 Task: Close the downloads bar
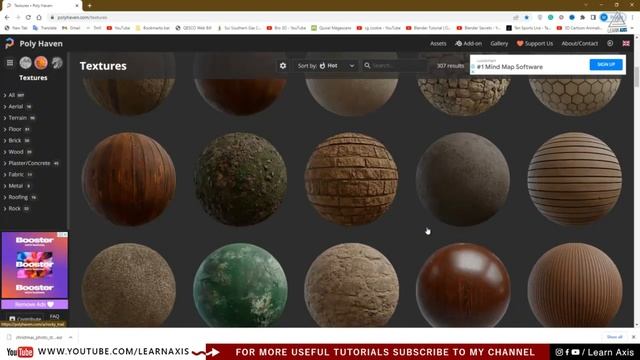pyautogui.click(x=633, y=337)
